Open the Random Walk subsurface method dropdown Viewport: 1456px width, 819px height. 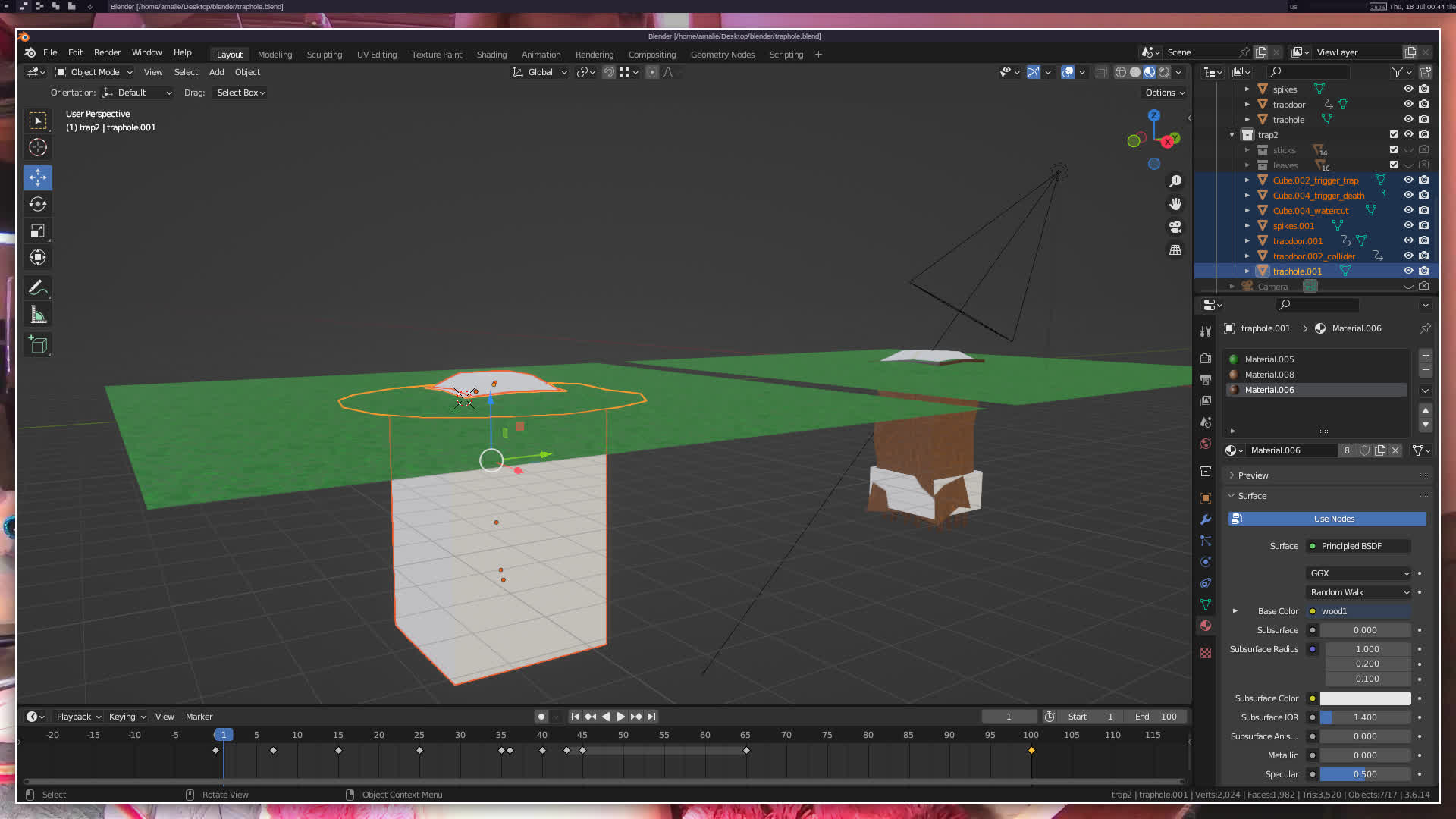click(1358, 592)
